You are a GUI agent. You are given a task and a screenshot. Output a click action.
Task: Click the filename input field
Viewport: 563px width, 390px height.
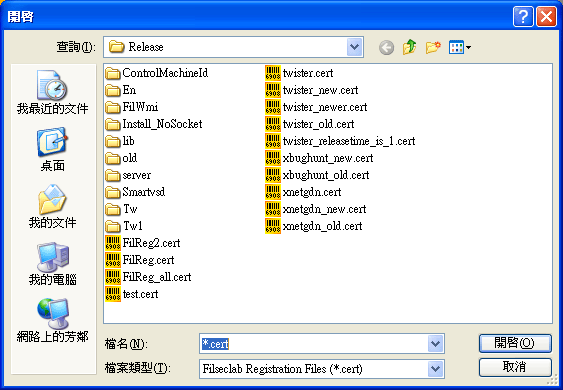(x=314, y=344)
